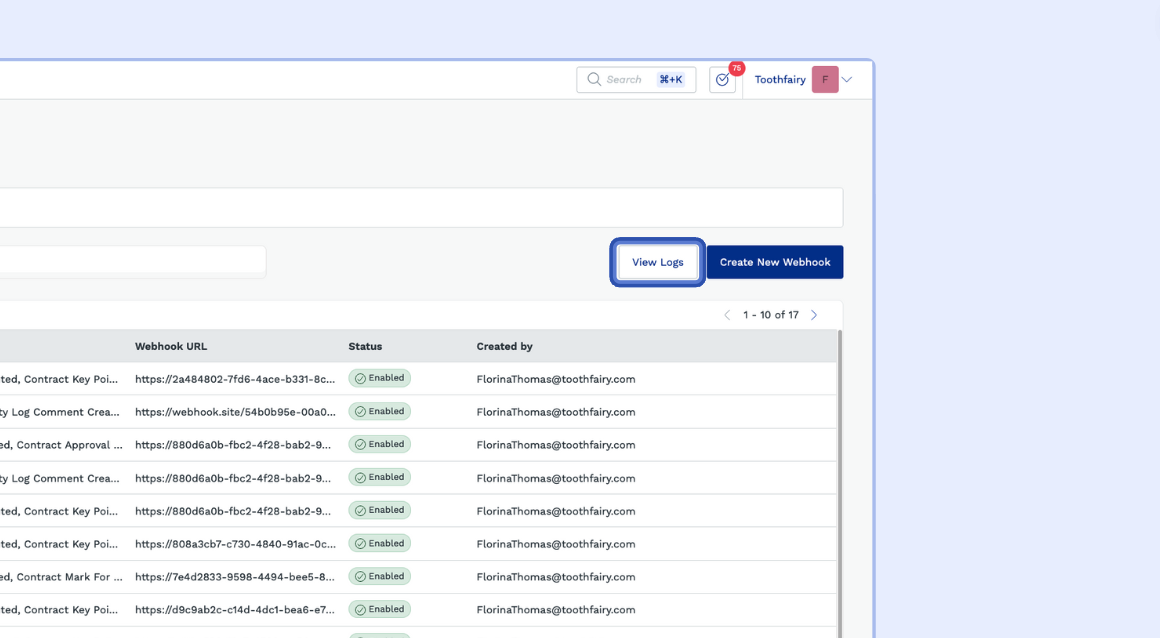Select the https://7e4d2833-9598 webhook row
Image resolution: width=1160 pixels, height=638 pixels.
pos(235,577)
